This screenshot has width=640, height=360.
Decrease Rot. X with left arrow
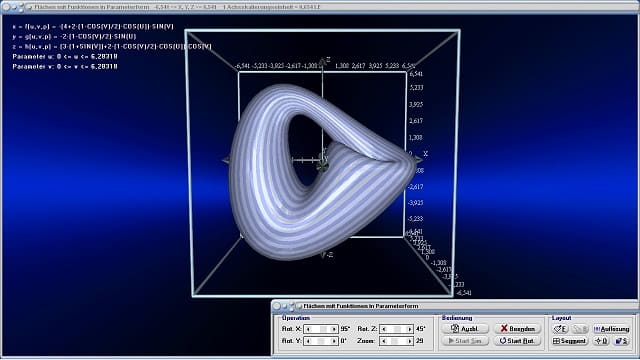(x=308, y=329)
